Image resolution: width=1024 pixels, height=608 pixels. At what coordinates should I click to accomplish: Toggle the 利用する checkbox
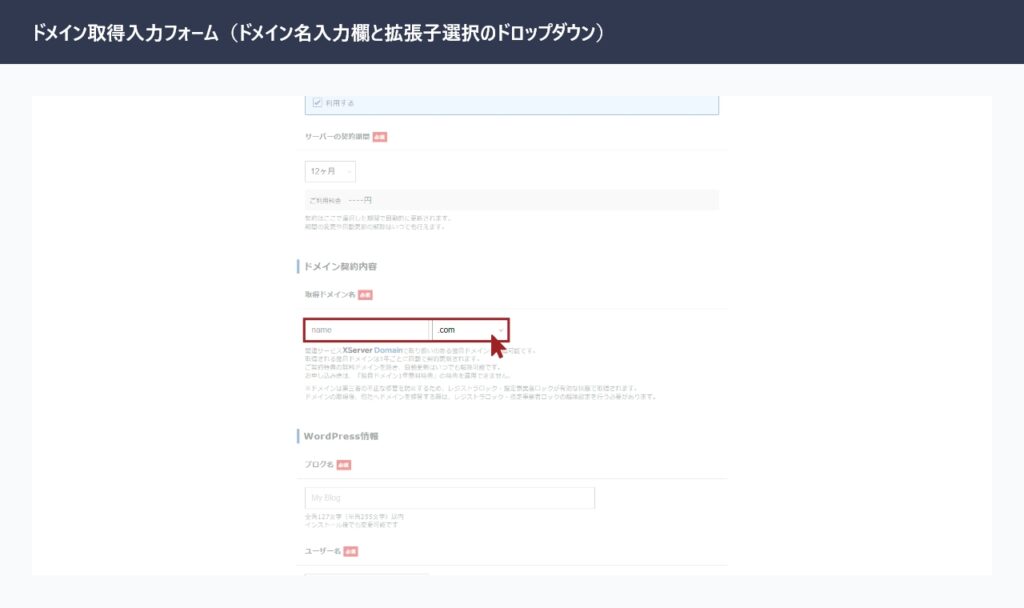click(317, 103)
